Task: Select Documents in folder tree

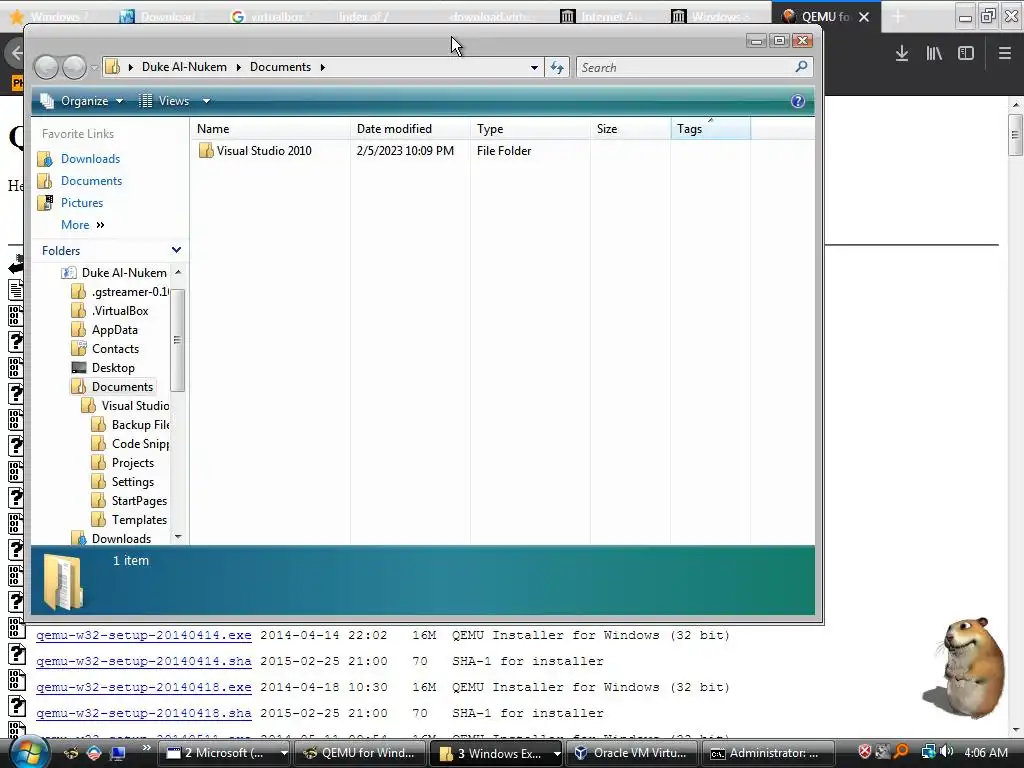Action: [122, 387]
